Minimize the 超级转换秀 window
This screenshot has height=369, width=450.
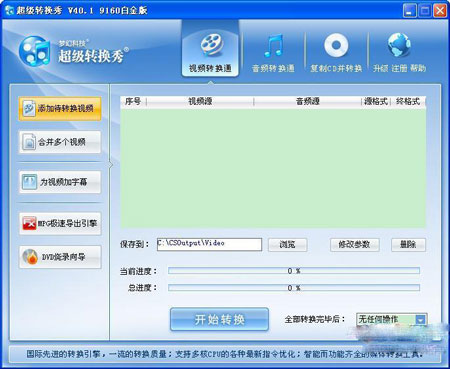pos(409,11)
